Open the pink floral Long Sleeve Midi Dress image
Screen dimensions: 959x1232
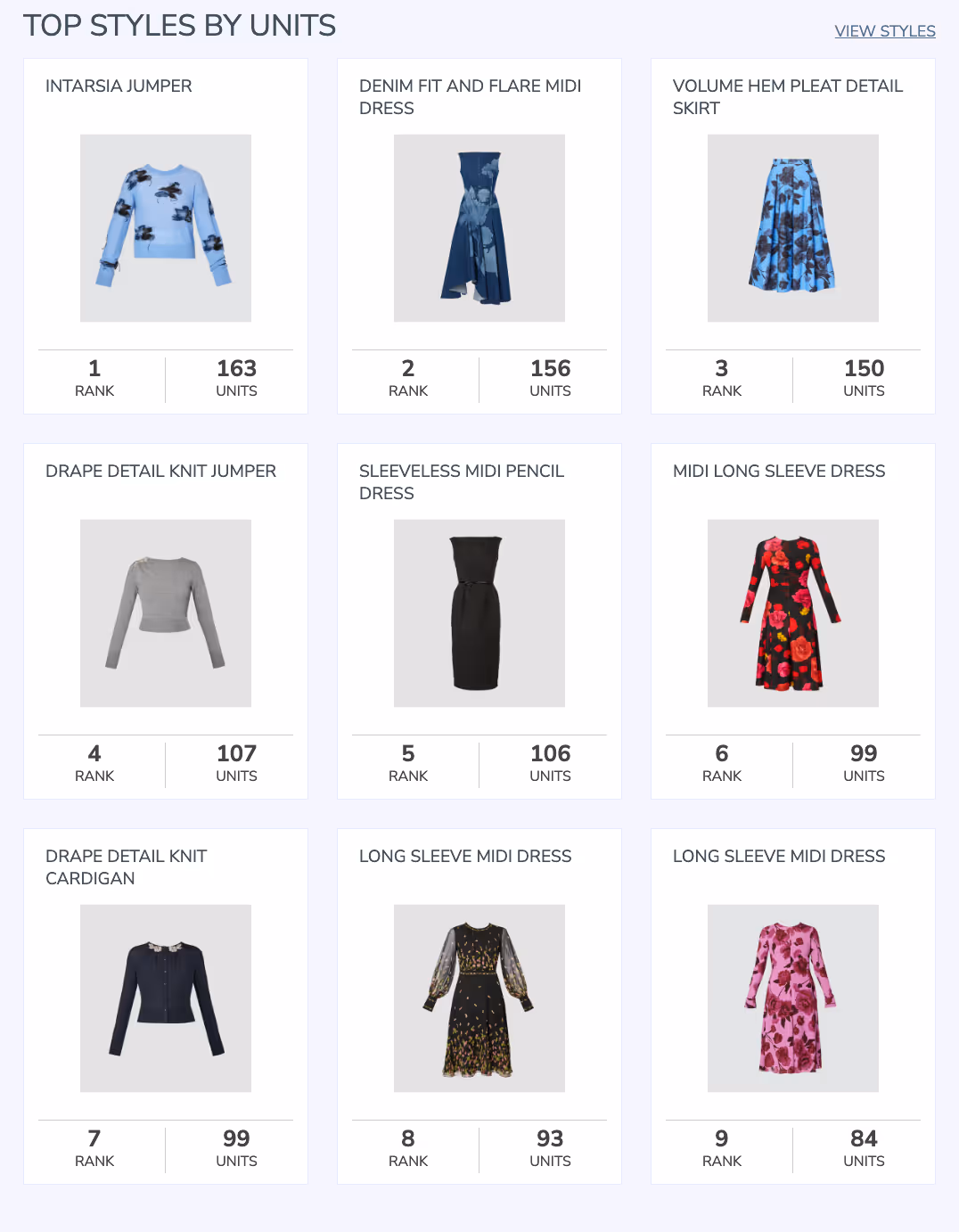[x=793, y=998]
